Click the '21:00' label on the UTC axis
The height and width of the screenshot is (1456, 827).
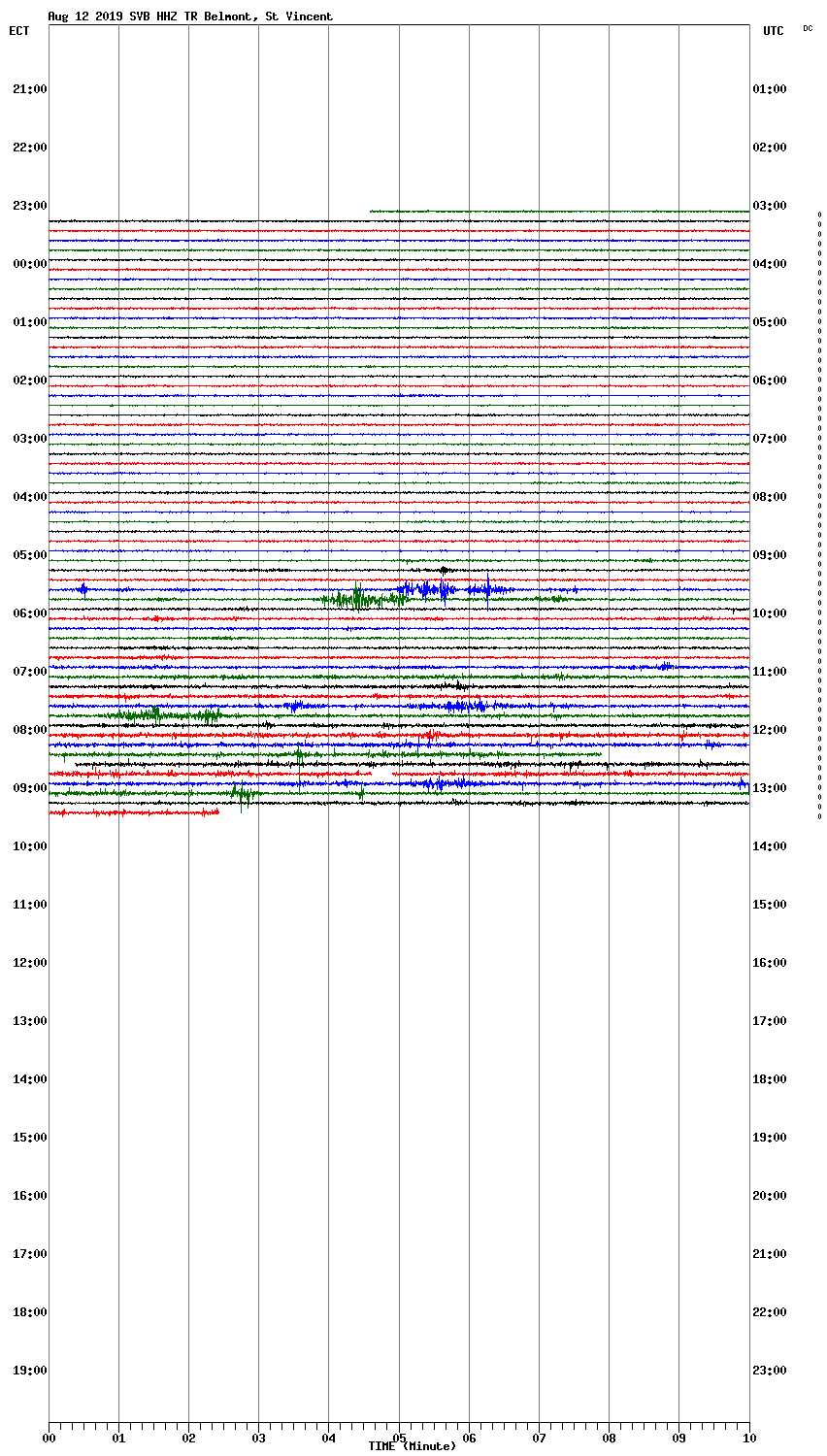point(770,1254)
